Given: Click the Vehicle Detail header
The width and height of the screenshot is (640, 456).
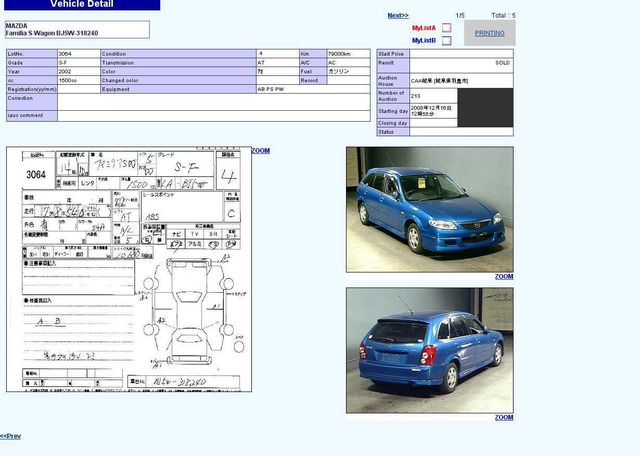Looking at the screenshot, I should click(82, 4).
